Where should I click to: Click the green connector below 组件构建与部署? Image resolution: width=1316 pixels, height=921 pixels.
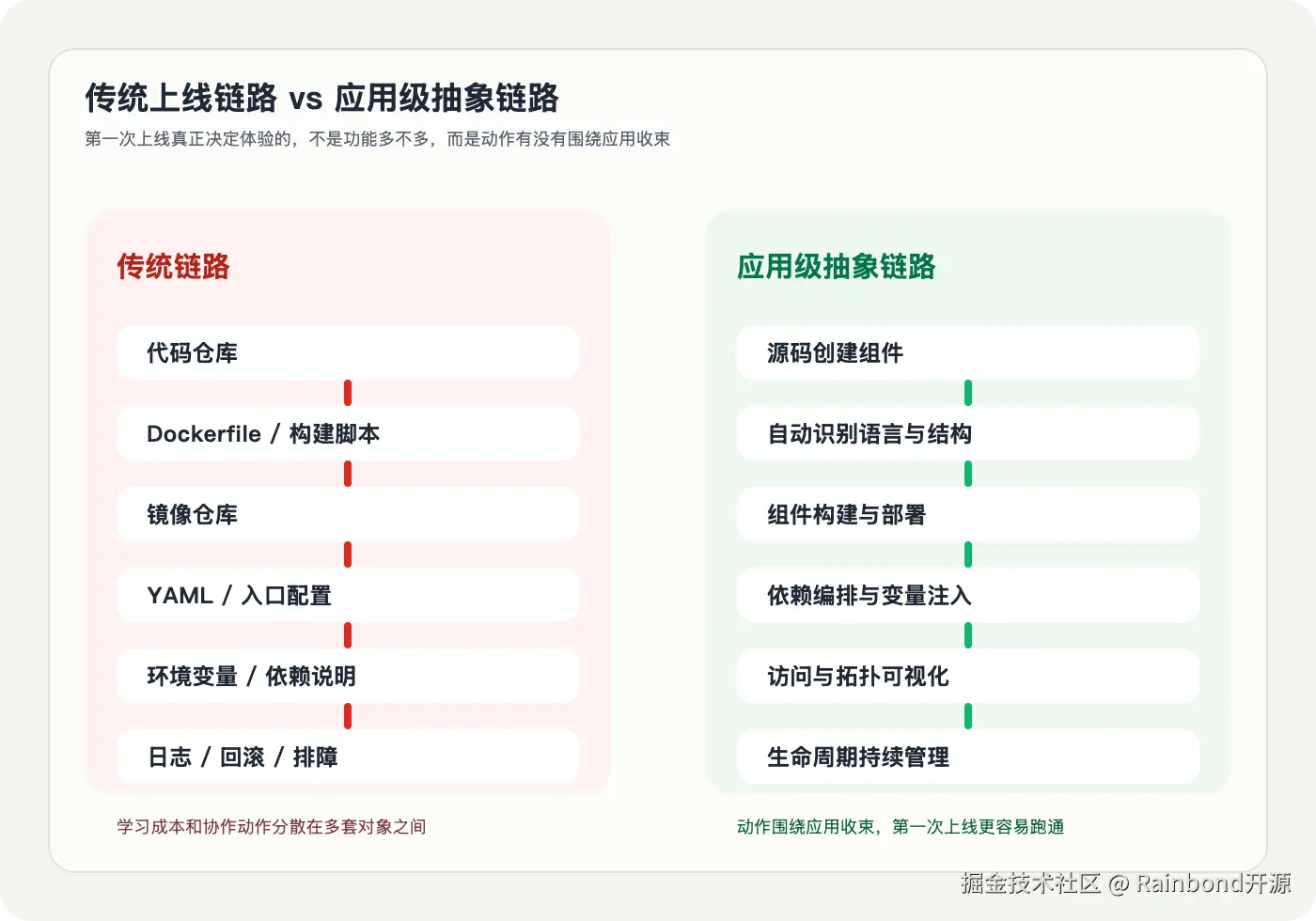[x=968, y=554]
